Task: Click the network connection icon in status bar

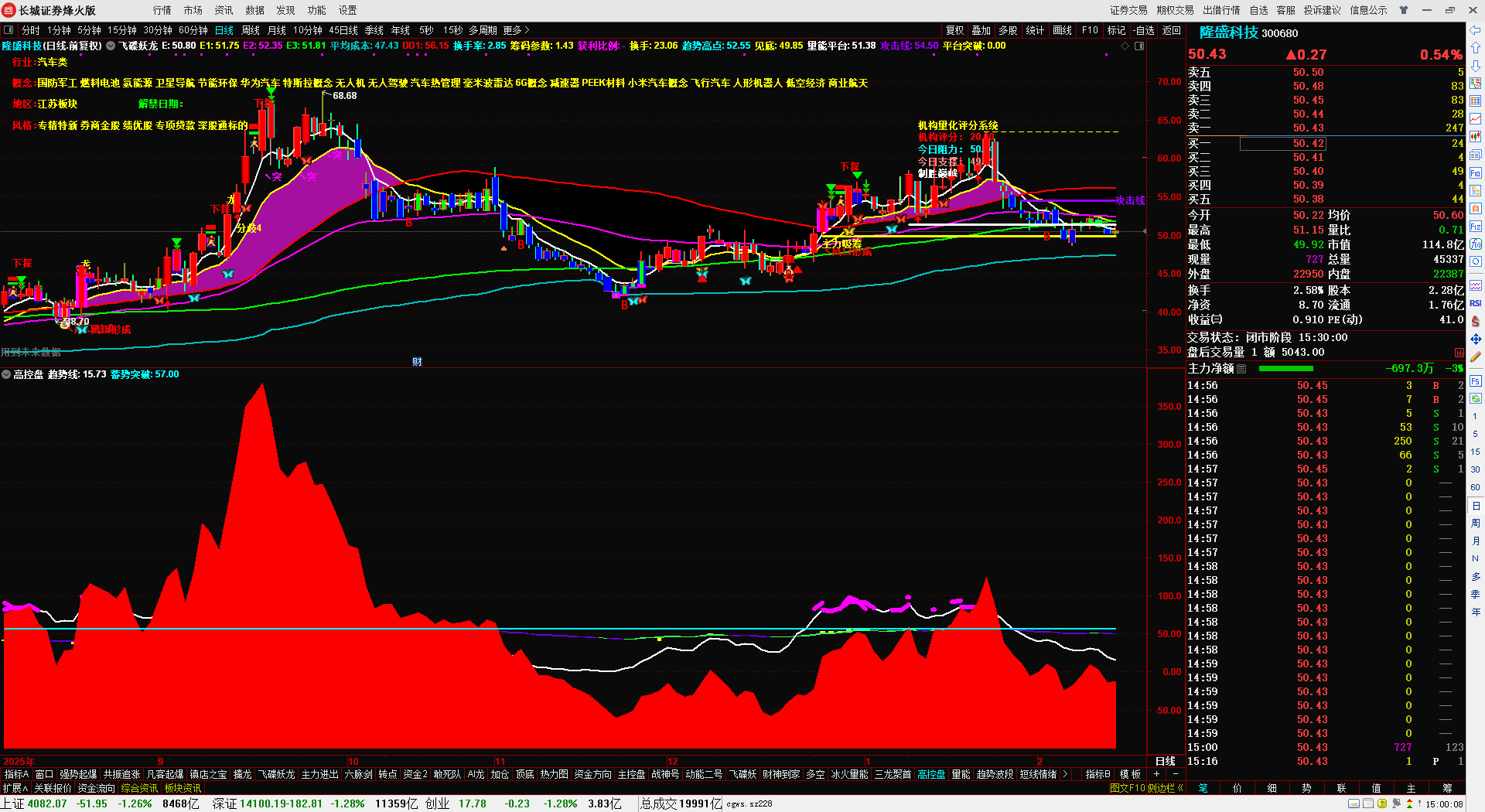Action: coord(1397,804)
